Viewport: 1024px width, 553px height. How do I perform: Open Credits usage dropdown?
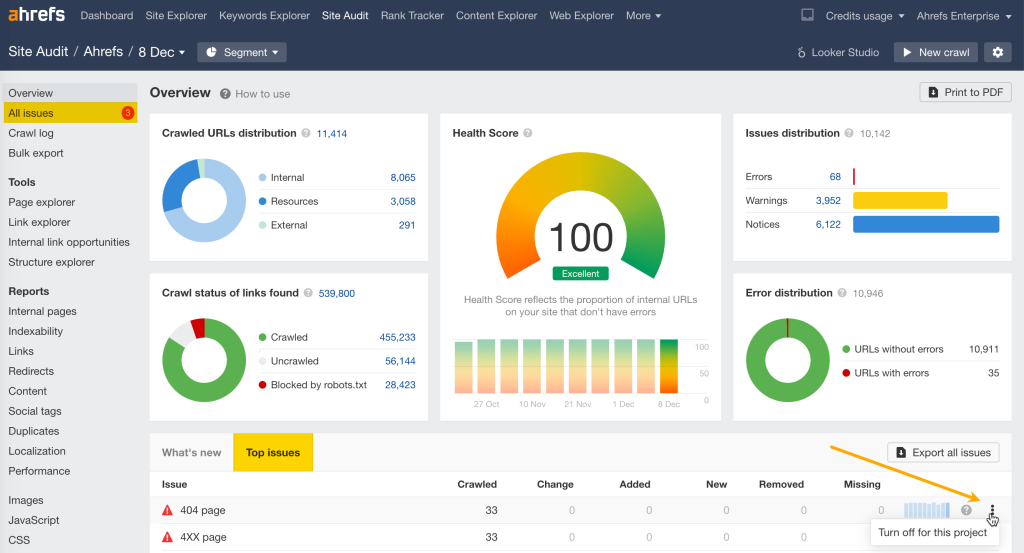865,16
